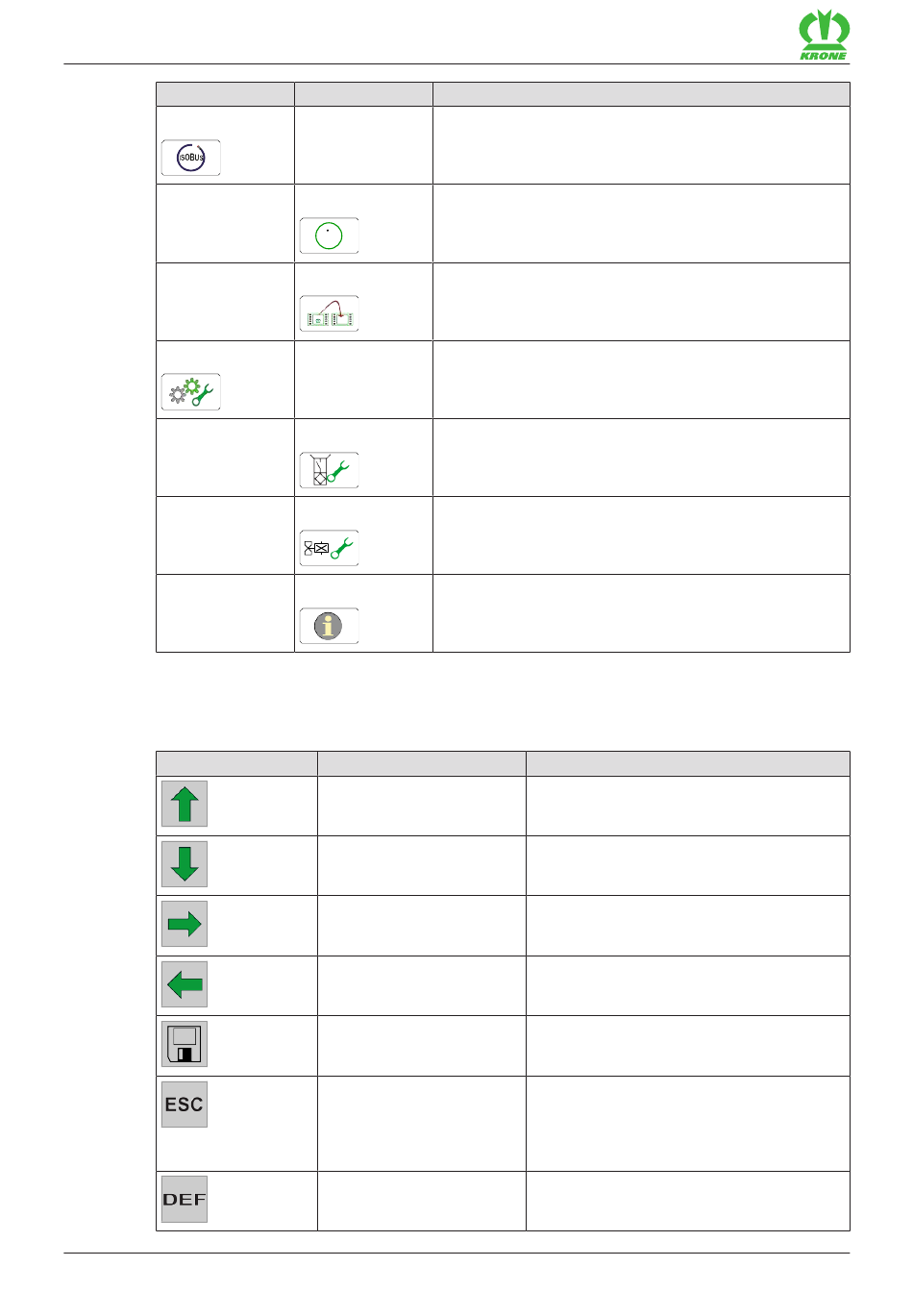
Task: Click the crossed box with wrench icon
Action: [x=329, y=470]
